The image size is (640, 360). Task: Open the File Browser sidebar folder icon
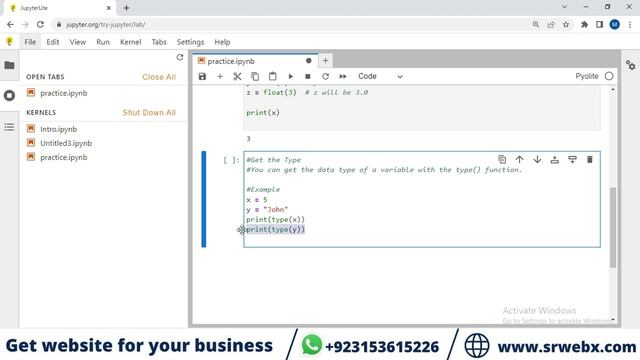(x=9, y=65)
